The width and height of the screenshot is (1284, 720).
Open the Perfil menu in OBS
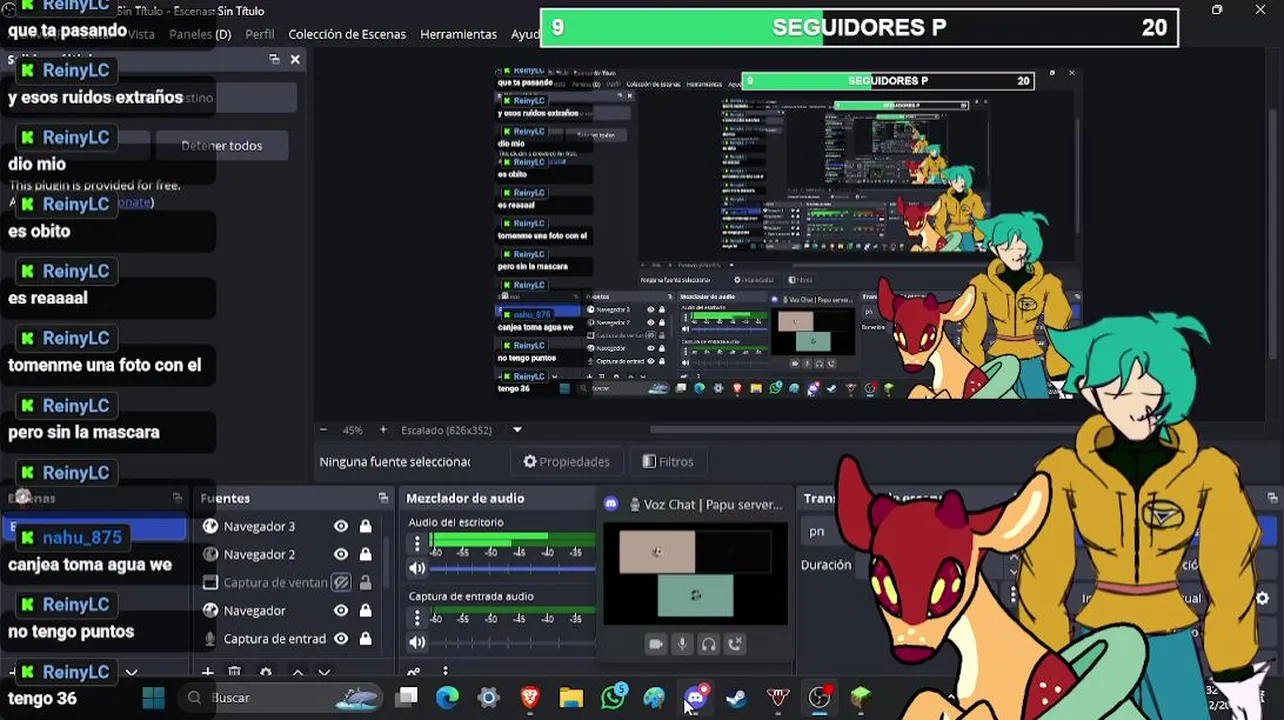coord(259,34)
